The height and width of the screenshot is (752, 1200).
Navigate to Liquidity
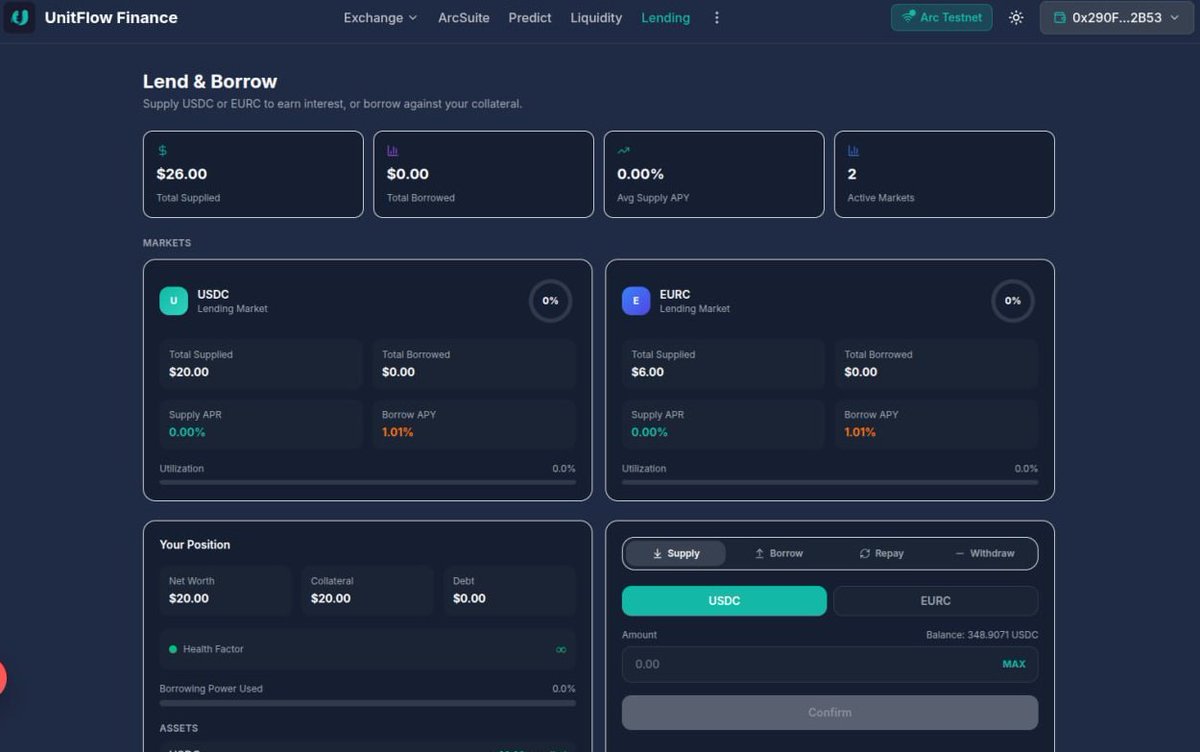[596, 18]
